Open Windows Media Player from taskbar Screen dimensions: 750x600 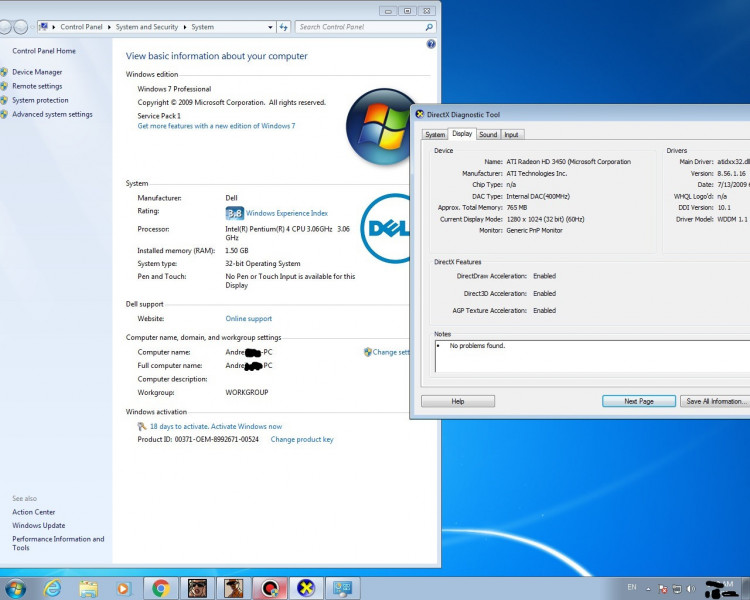(x=124, y=588)
